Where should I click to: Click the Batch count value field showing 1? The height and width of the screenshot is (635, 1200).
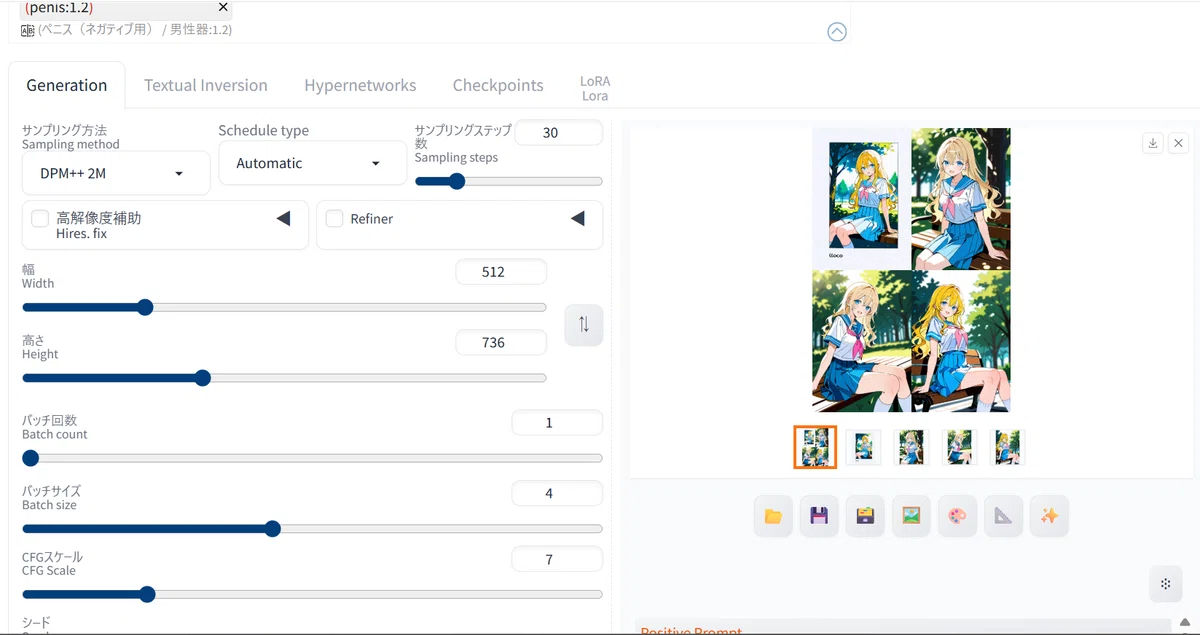[x=557, y=423]
